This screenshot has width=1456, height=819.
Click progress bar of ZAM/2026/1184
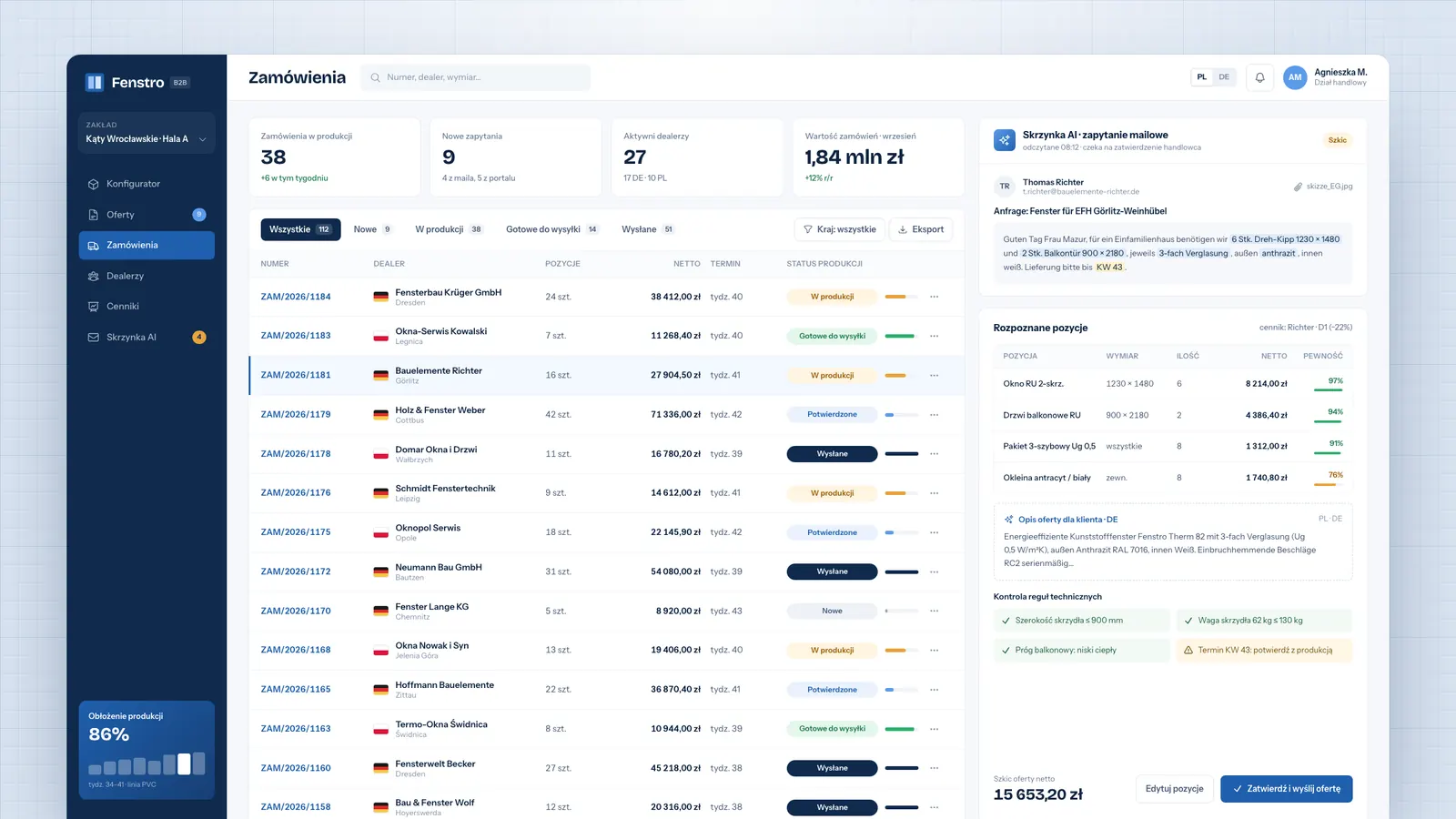902,297
